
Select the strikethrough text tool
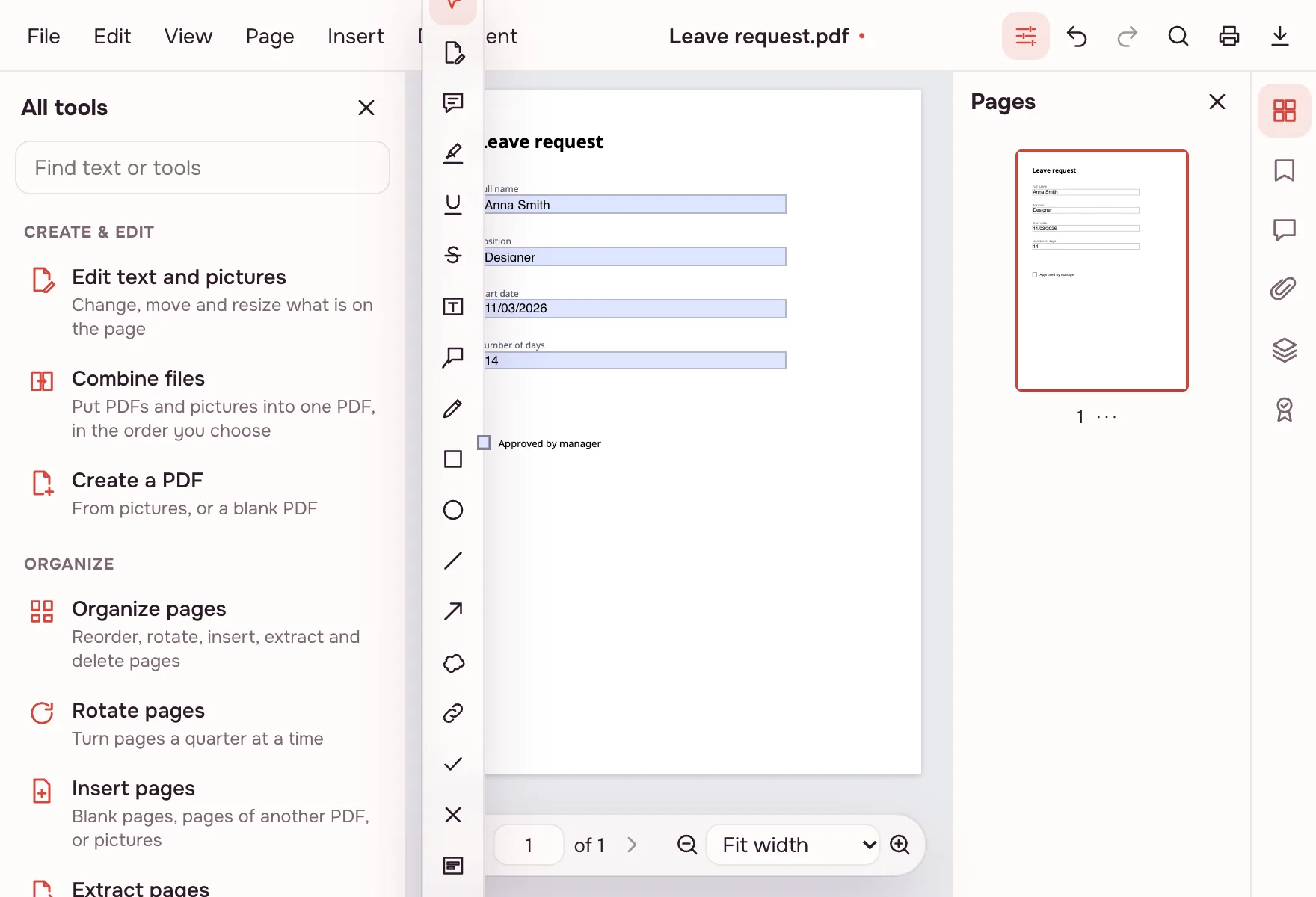click(453, 255)
